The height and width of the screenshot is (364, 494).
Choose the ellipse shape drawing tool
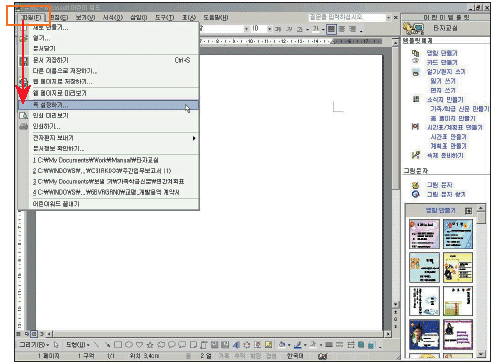129,344
